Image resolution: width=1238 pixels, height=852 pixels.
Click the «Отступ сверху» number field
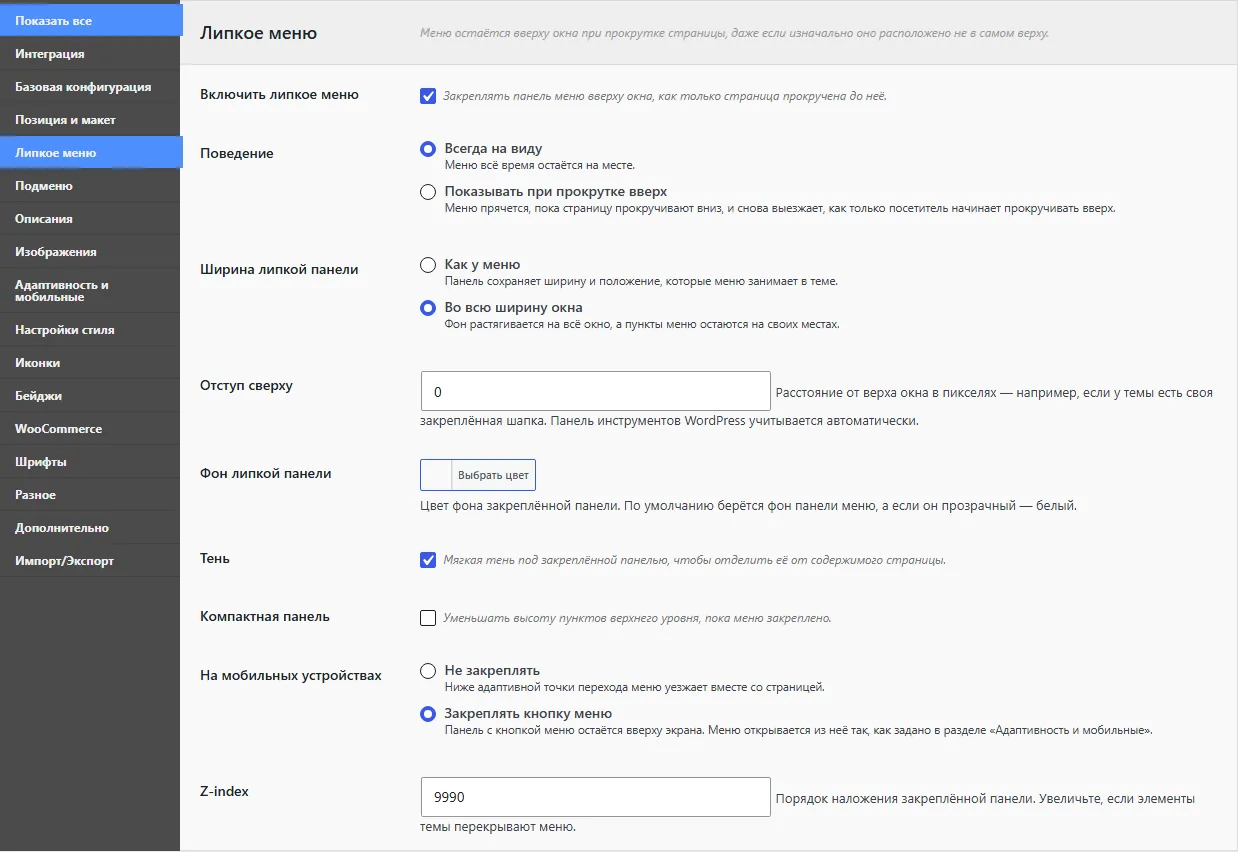[x=596, y=392]
